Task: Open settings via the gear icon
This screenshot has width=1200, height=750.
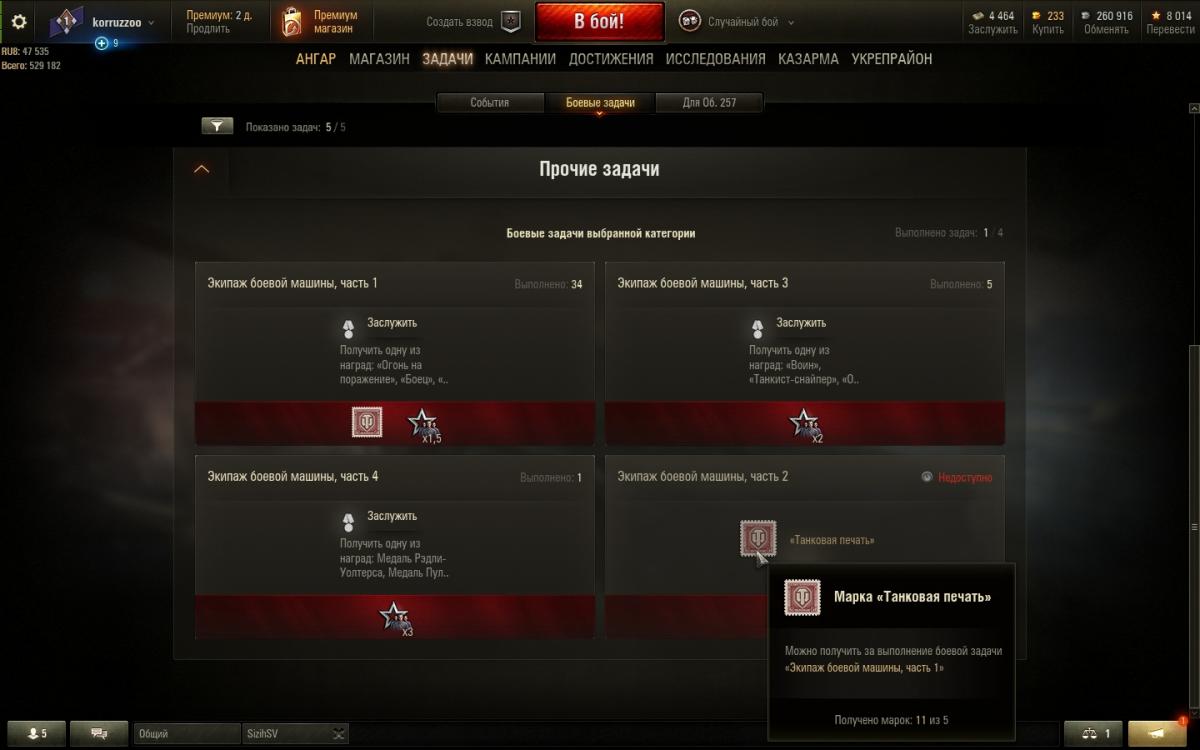Action: pyautogui.click(x=19, y=21)
